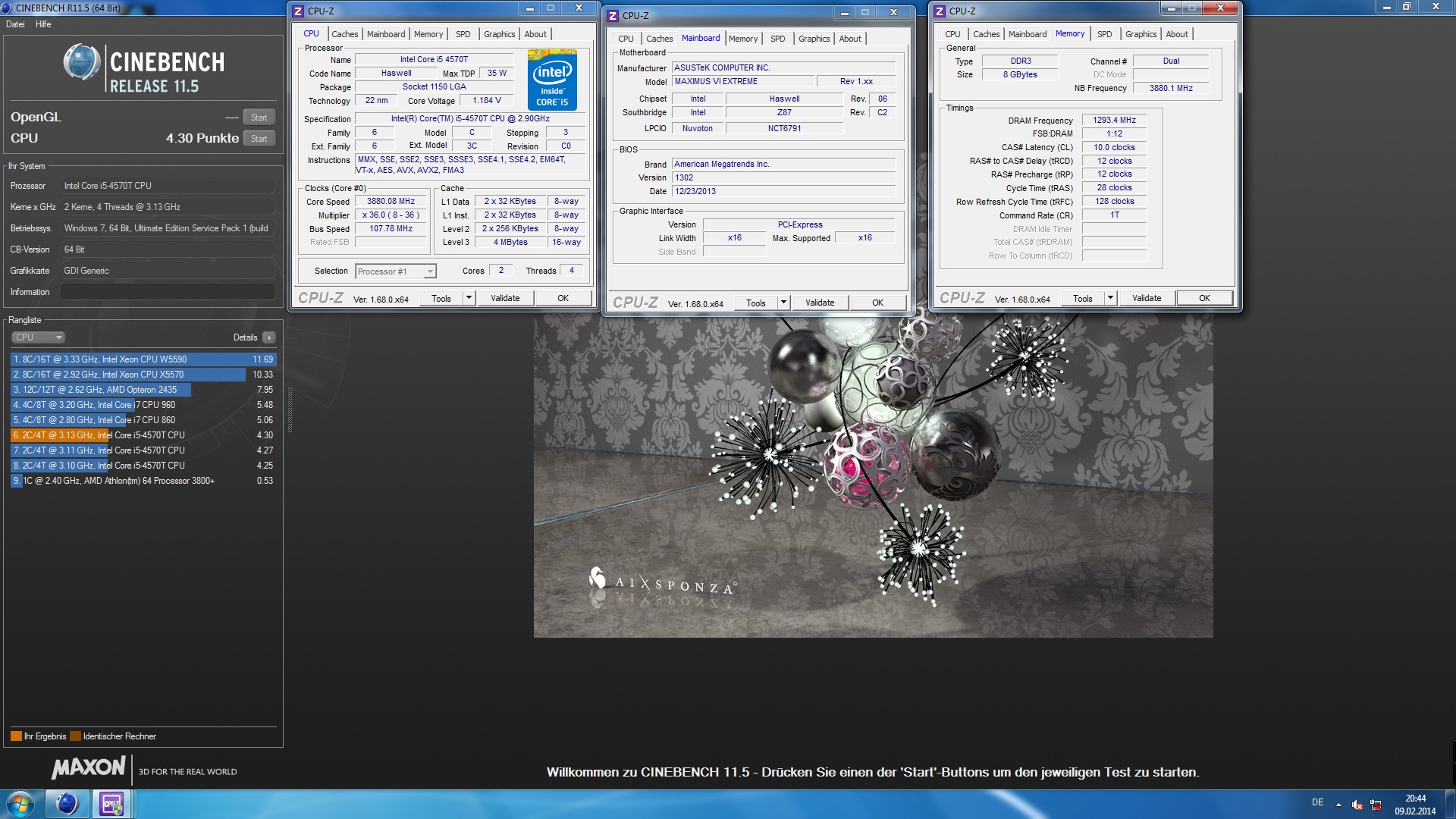This screenshot has width=1456, height=819.
Task: Click Tools button in CPU window
Action: [x=441, y=298]
